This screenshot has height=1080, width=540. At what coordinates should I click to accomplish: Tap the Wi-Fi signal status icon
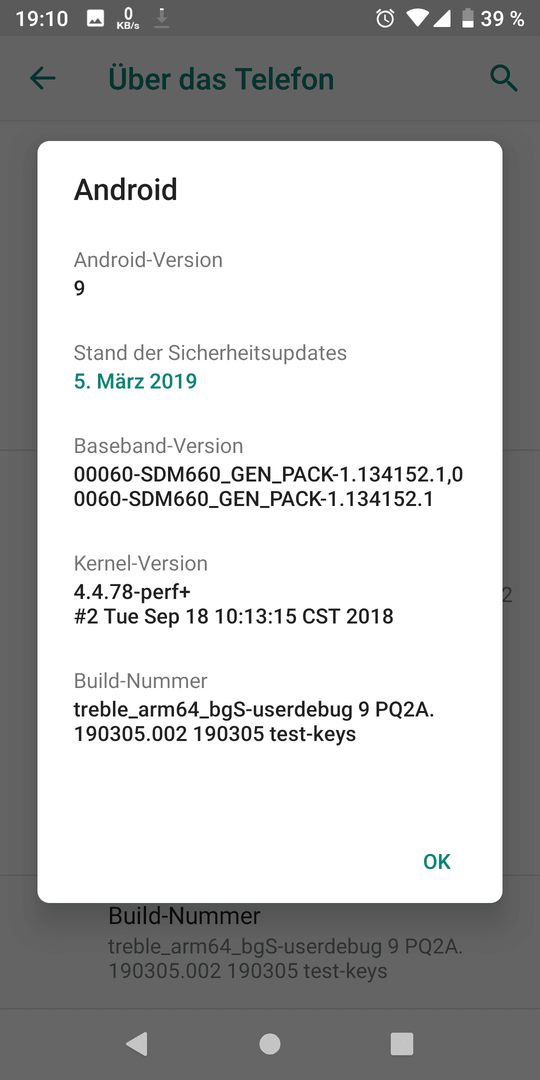pyautogui.click(x=417, y=18)
